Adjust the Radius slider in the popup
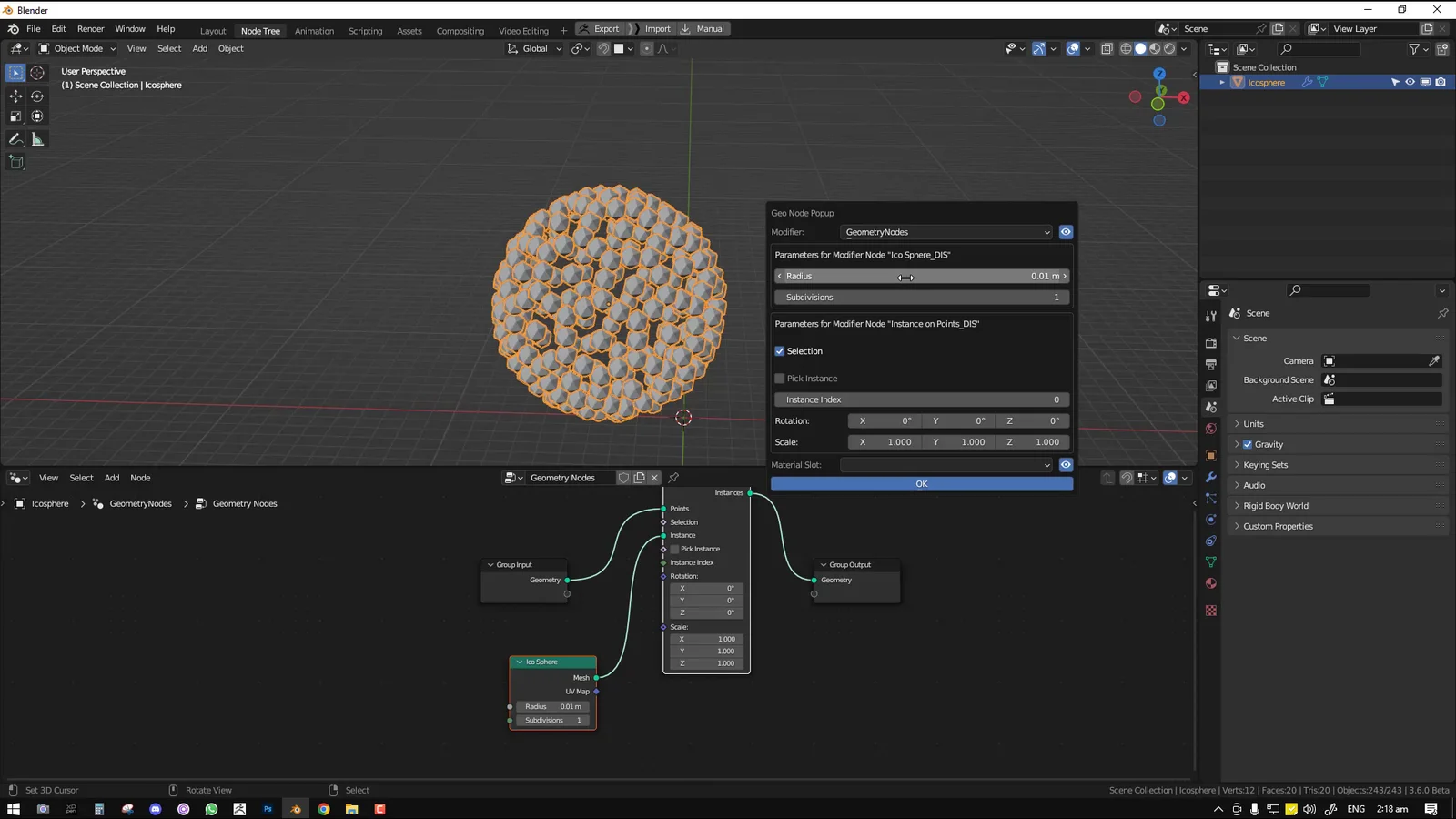 pyautogui.click(x=920, y=276)
